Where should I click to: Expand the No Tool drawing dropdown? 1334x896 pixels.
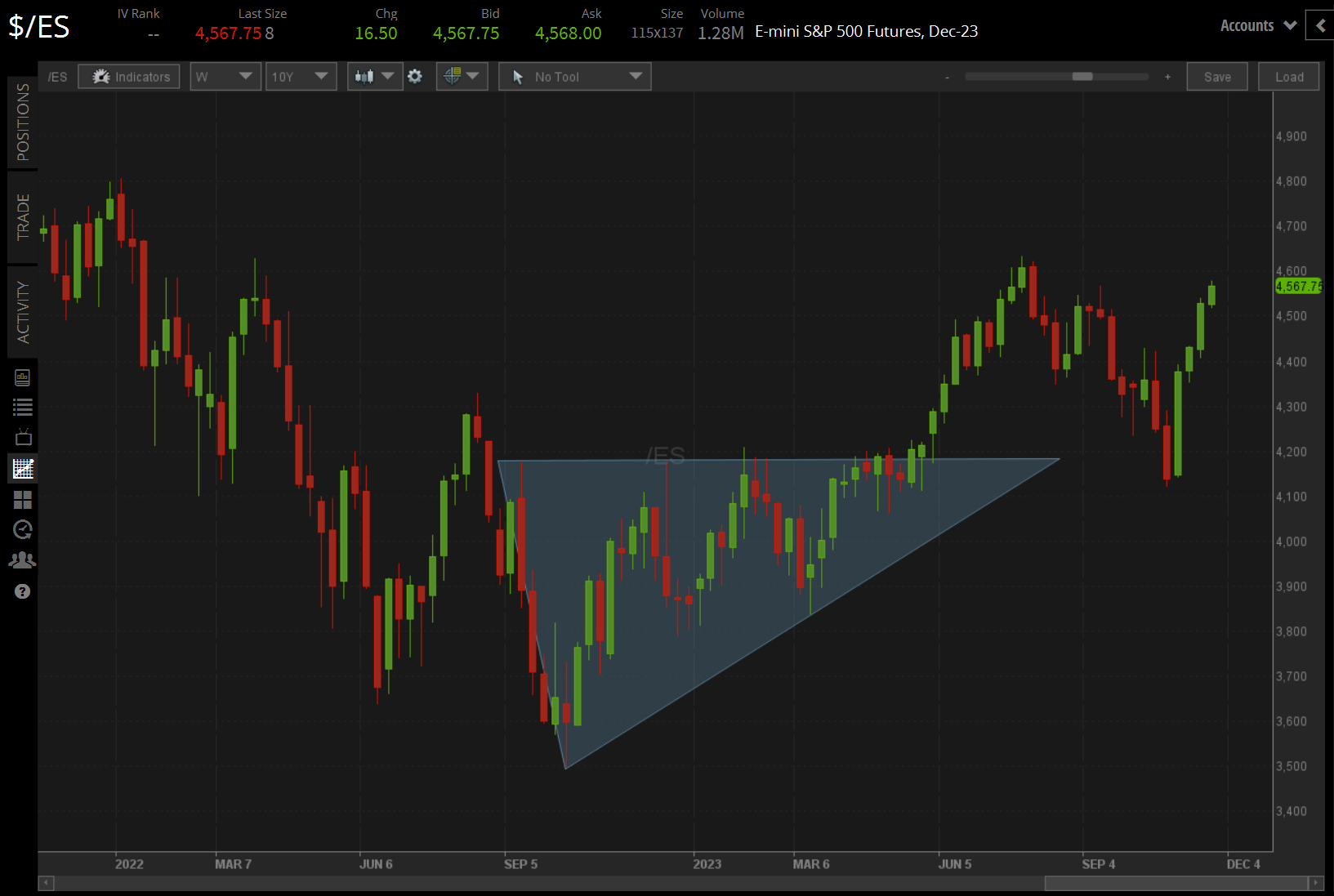tap(574, 76)
